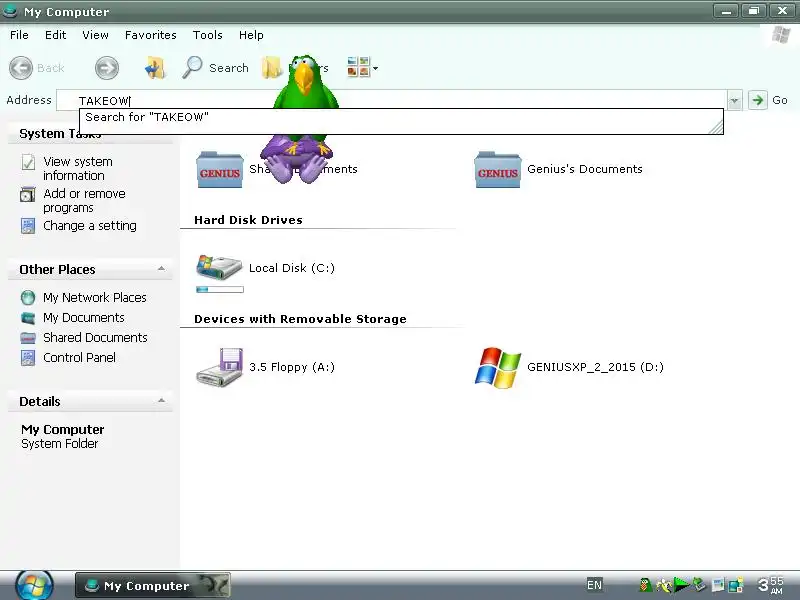
Task: Open the View menu
Action: click(x=95, y=35)
